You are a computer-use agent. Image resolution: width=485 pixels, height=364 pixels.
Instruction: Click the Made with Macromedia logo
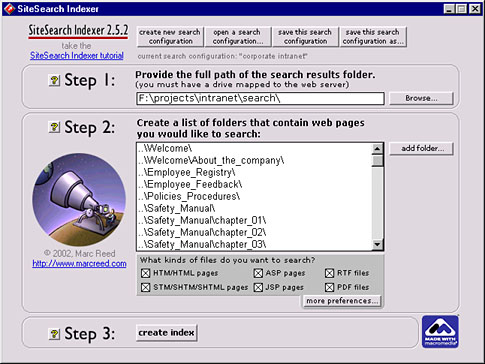[440, 332]
